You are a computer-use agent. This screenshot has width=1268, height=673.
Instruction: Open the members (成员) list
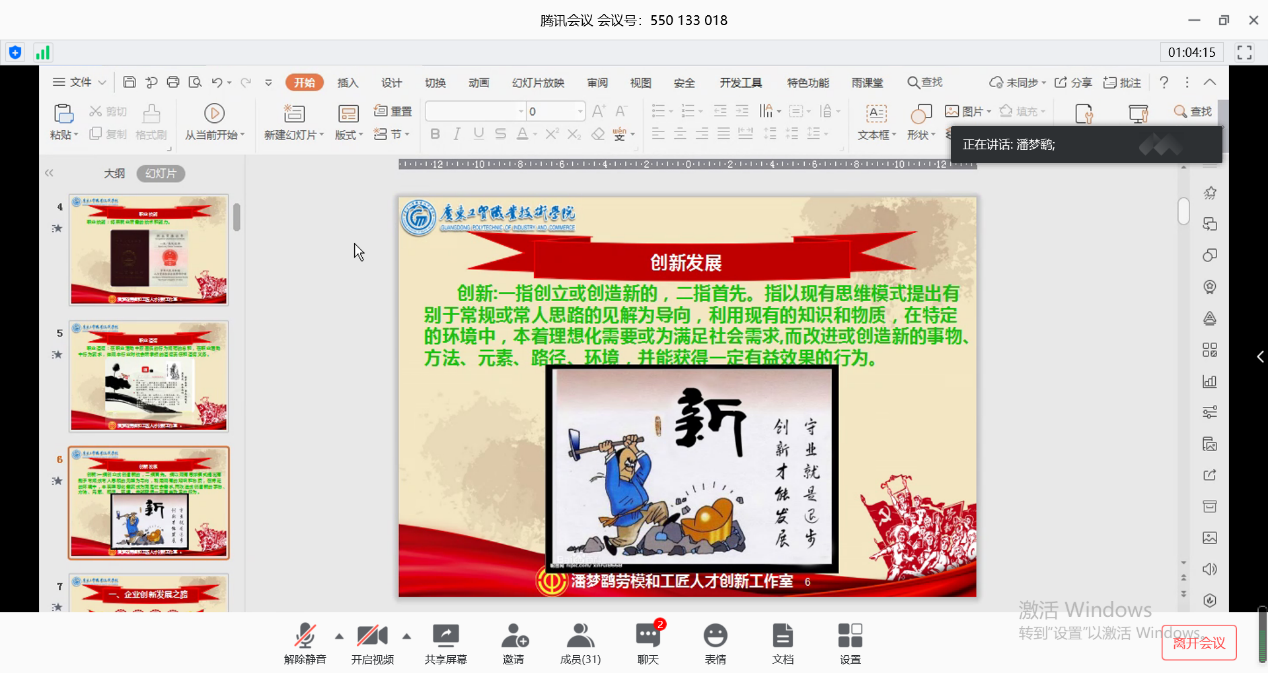point(579,643)
